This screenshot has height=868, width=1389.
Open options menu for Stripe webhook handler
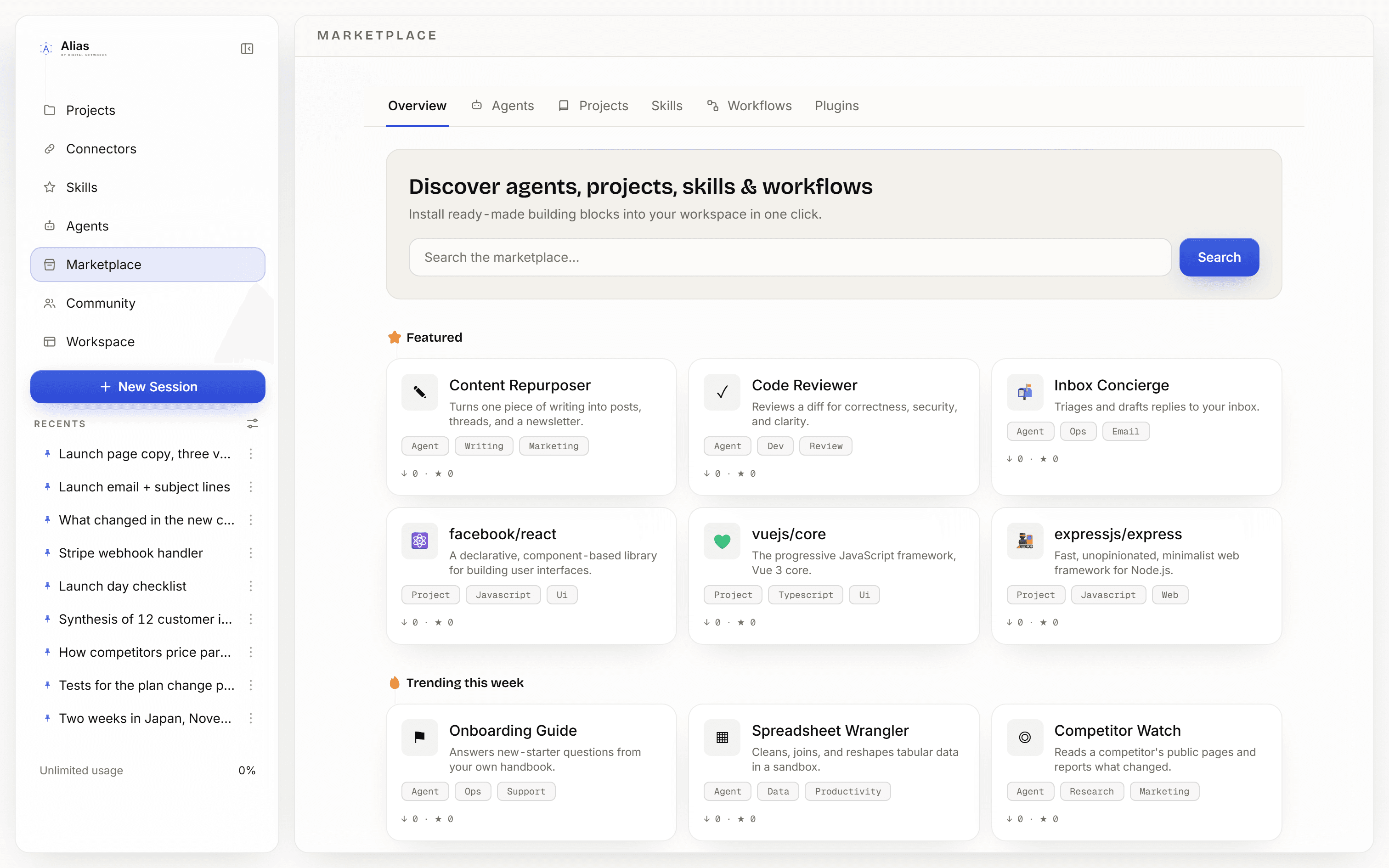(251, 553)
